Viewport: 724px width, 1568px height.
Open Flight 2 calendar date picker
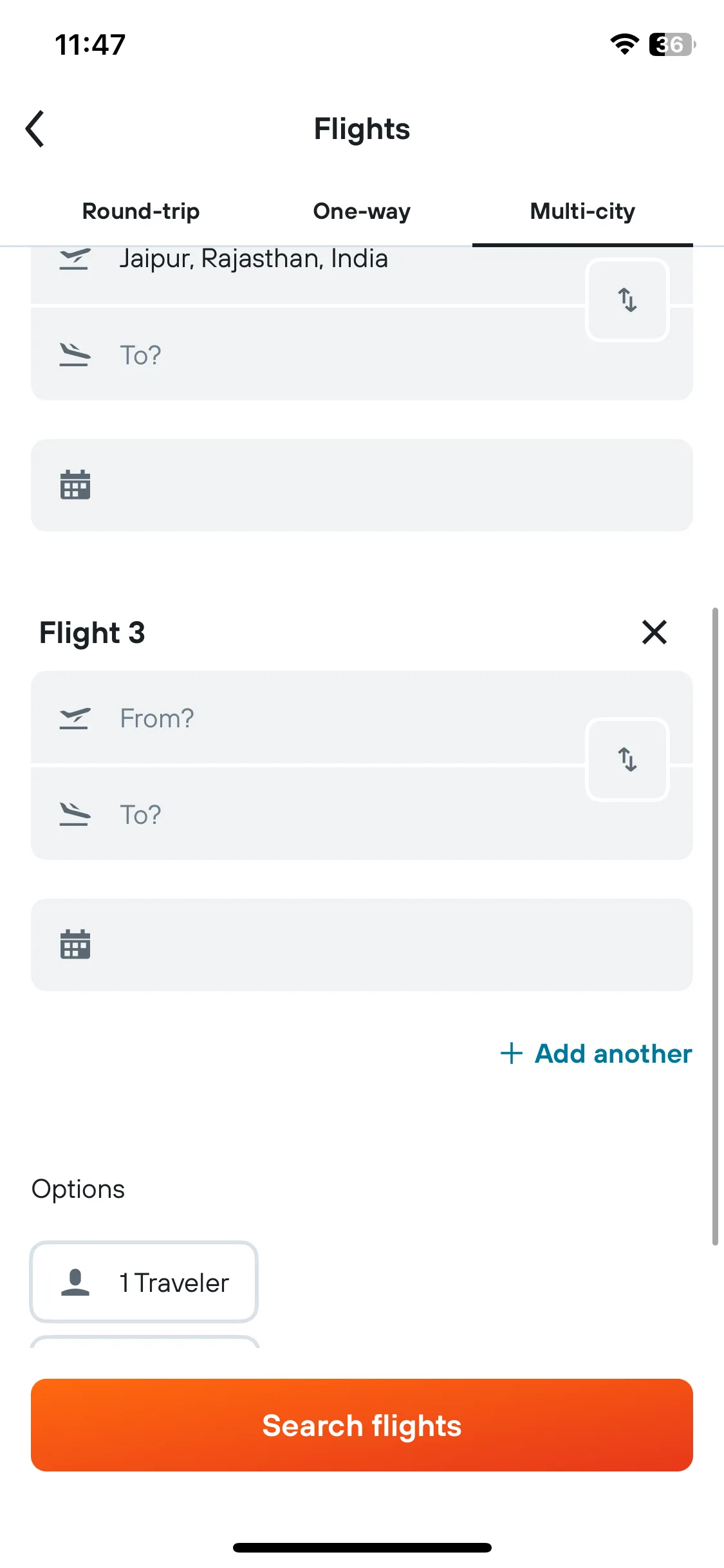click(362, 485)
